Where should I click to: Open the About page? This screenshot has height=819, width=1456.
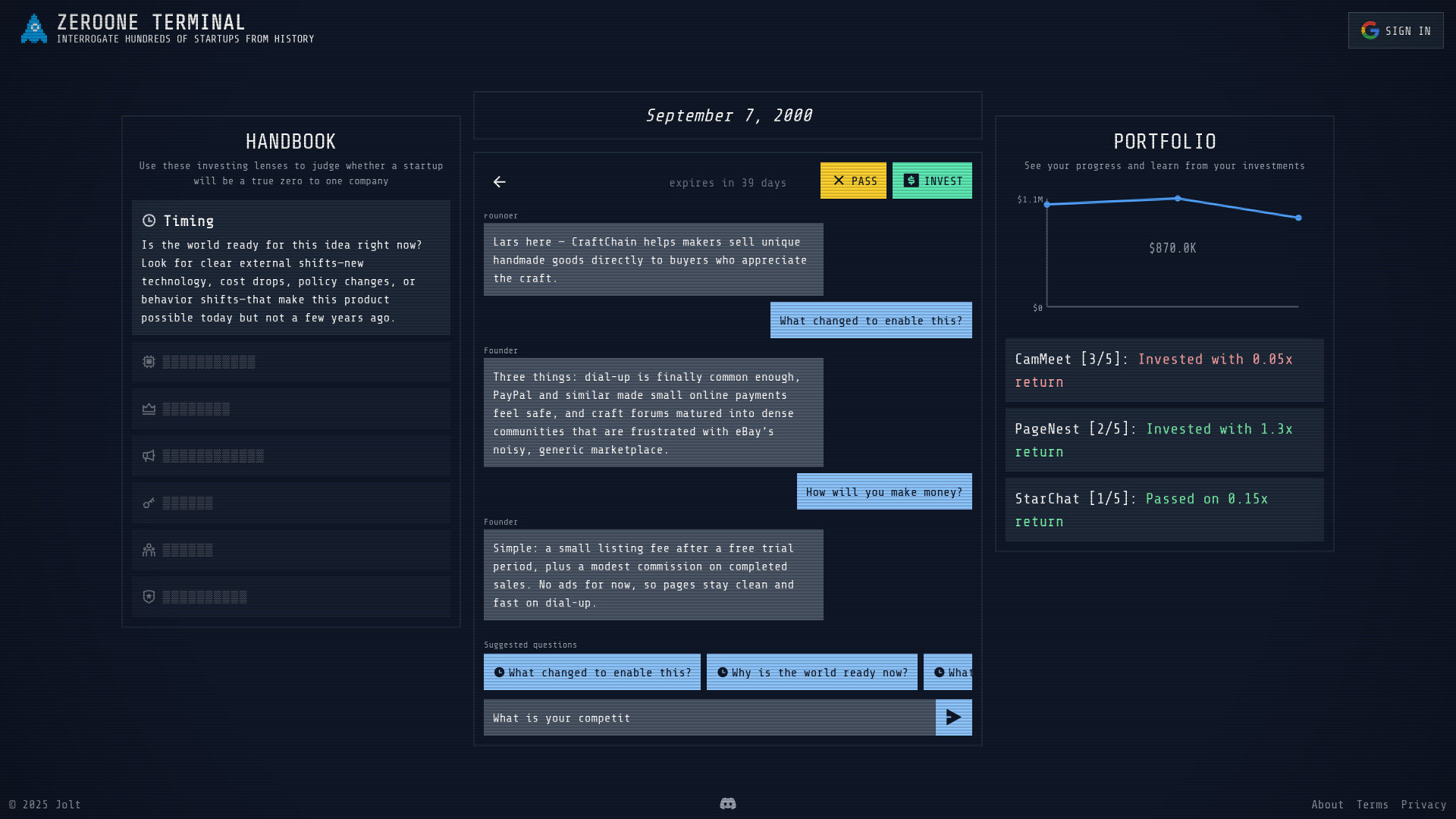pos(1329,804)
